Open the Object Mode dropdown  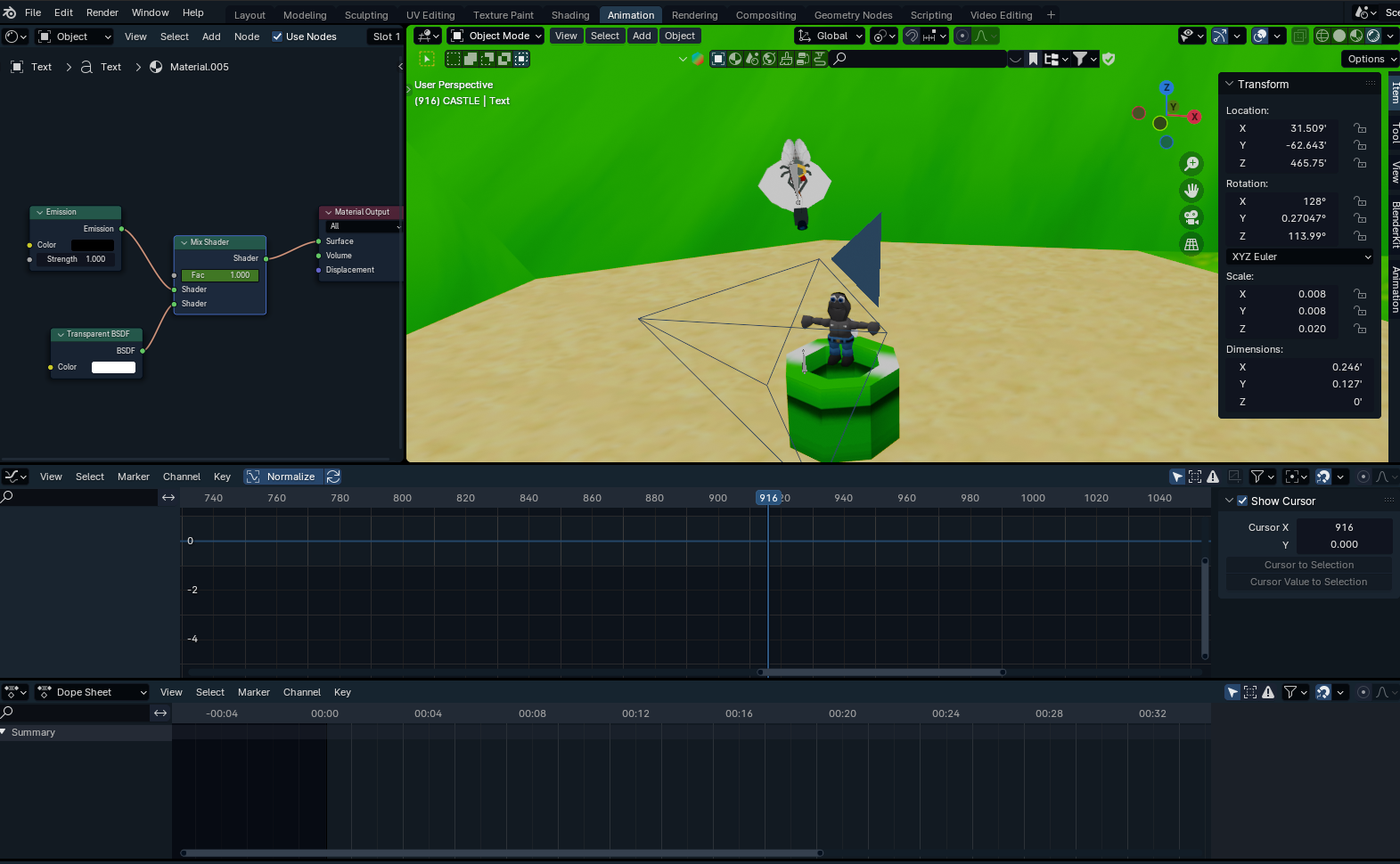point(496,36)
